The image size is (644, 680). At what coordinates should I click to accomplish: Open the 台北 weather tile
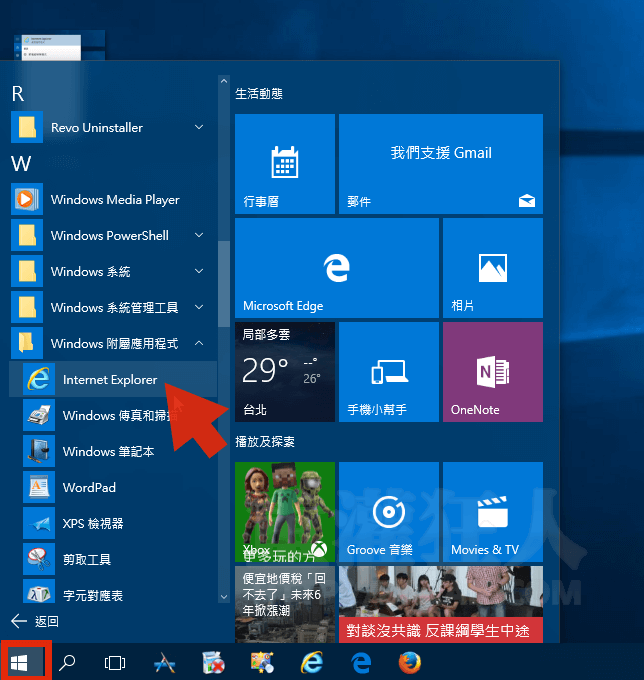[x=284, y=372]
